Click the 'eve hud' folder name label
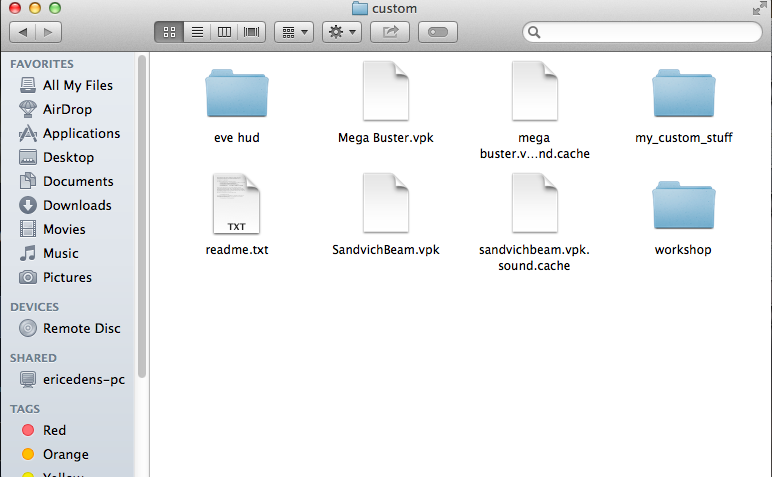772x477 pixels. coord(237,138)
